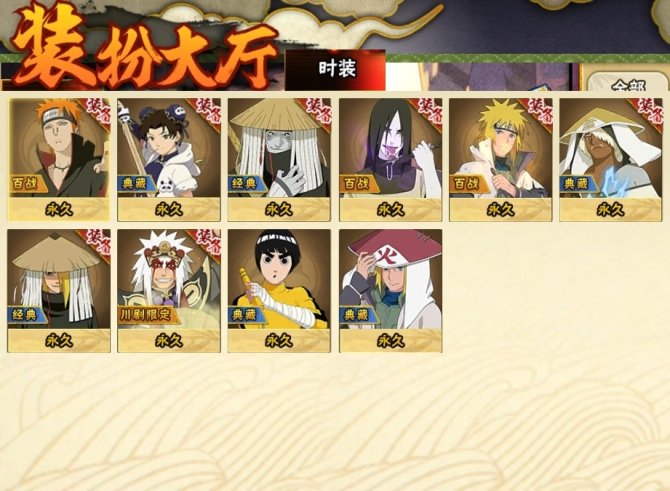Tap the 百战 badge on Orochimaru card

point(358,184)
